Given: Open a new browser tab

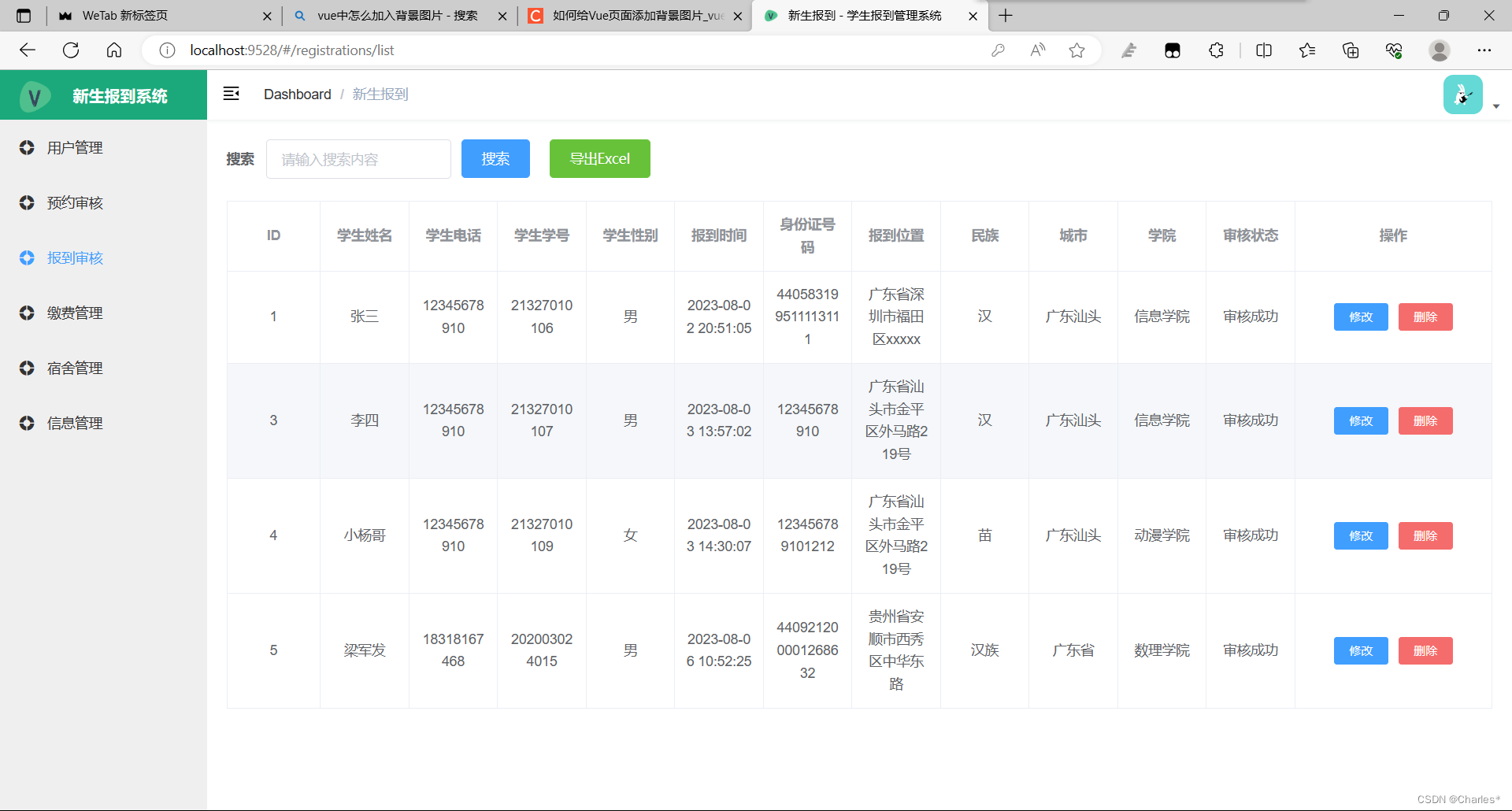Looking at the screenshot, I should tap(1006, 16).
